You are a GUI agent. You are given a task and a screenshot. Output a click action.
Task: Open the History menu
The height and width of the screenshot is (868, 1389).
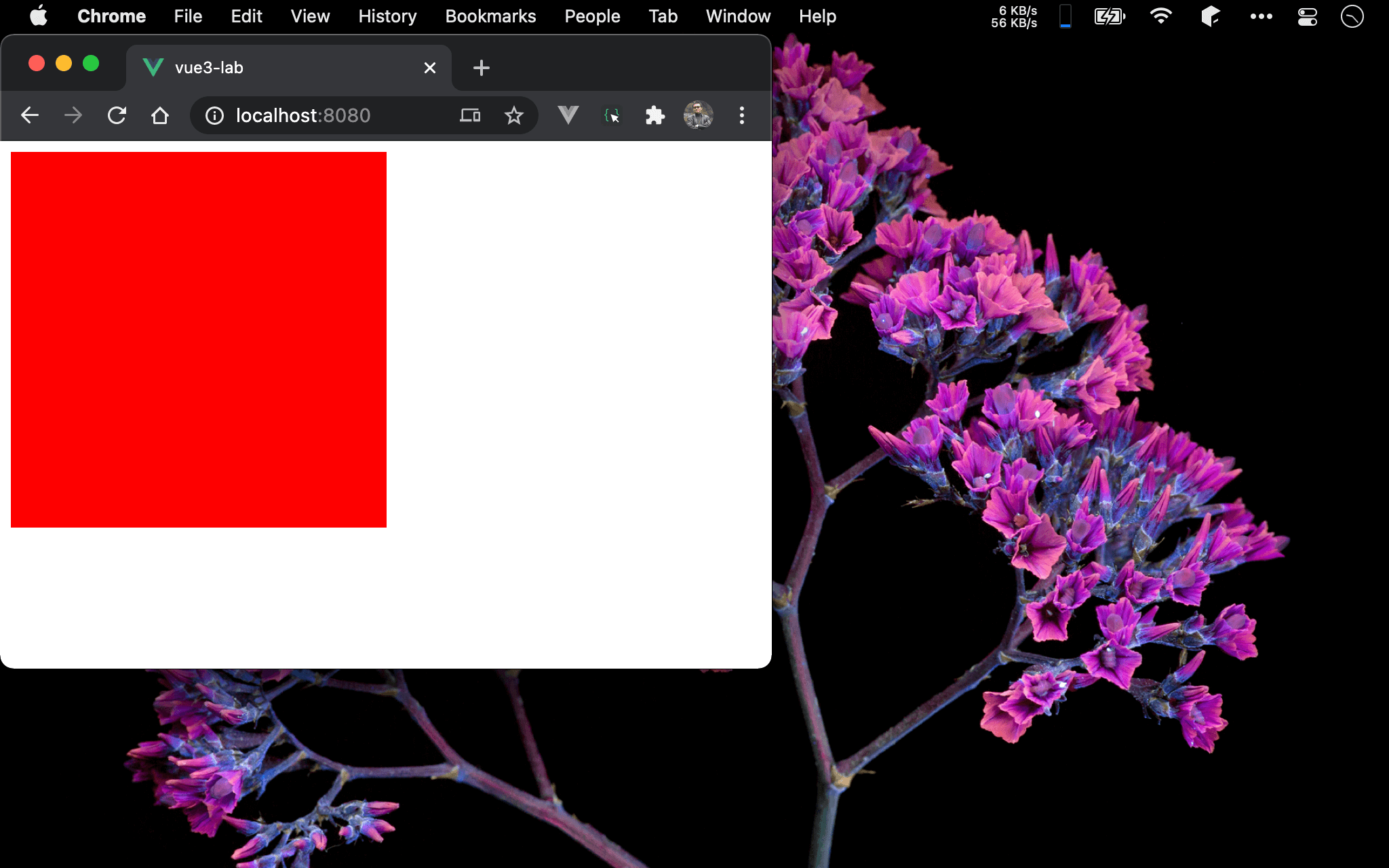[387, 16]
